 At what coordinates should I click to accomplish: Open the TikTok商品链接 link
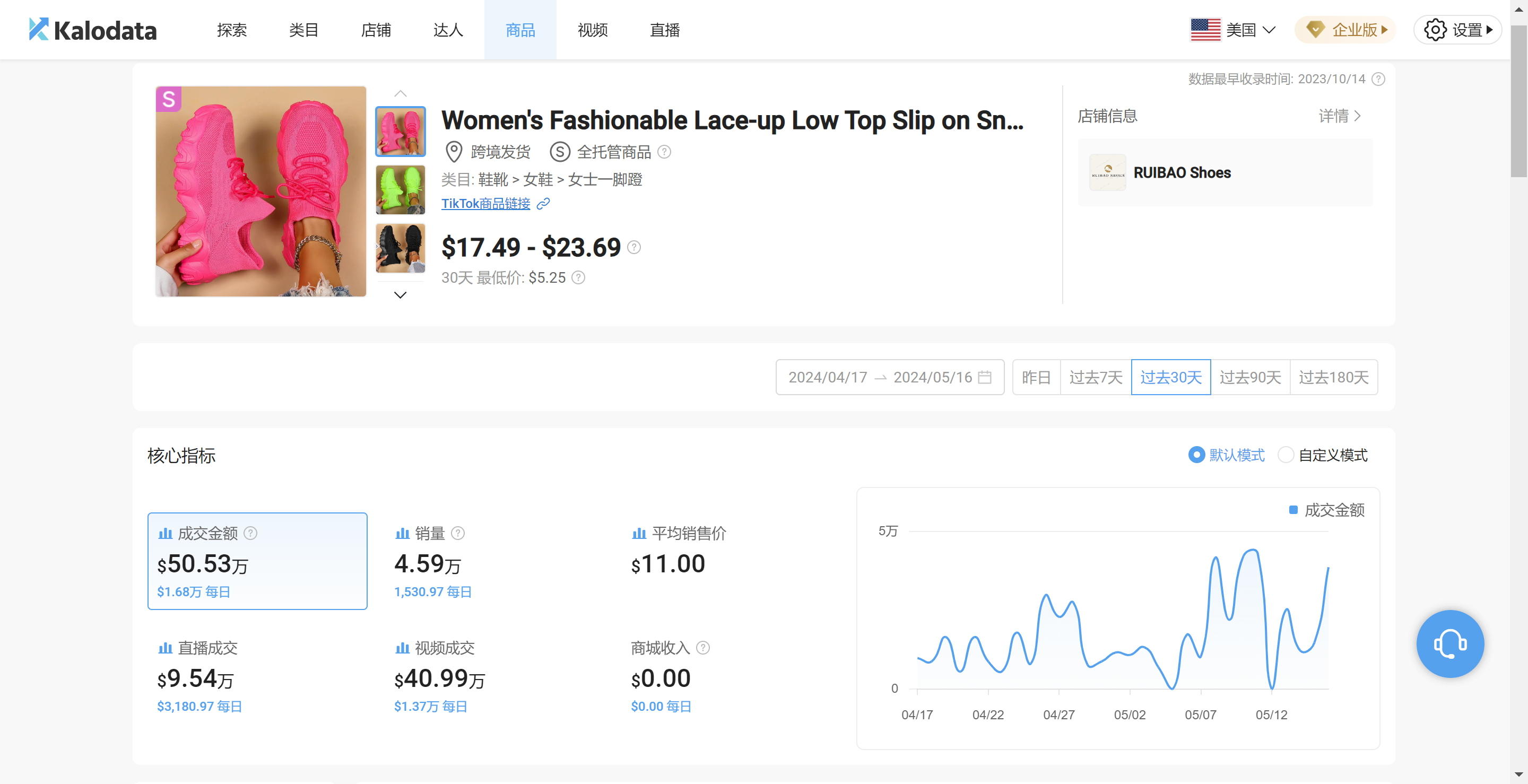tap(485, 204)
